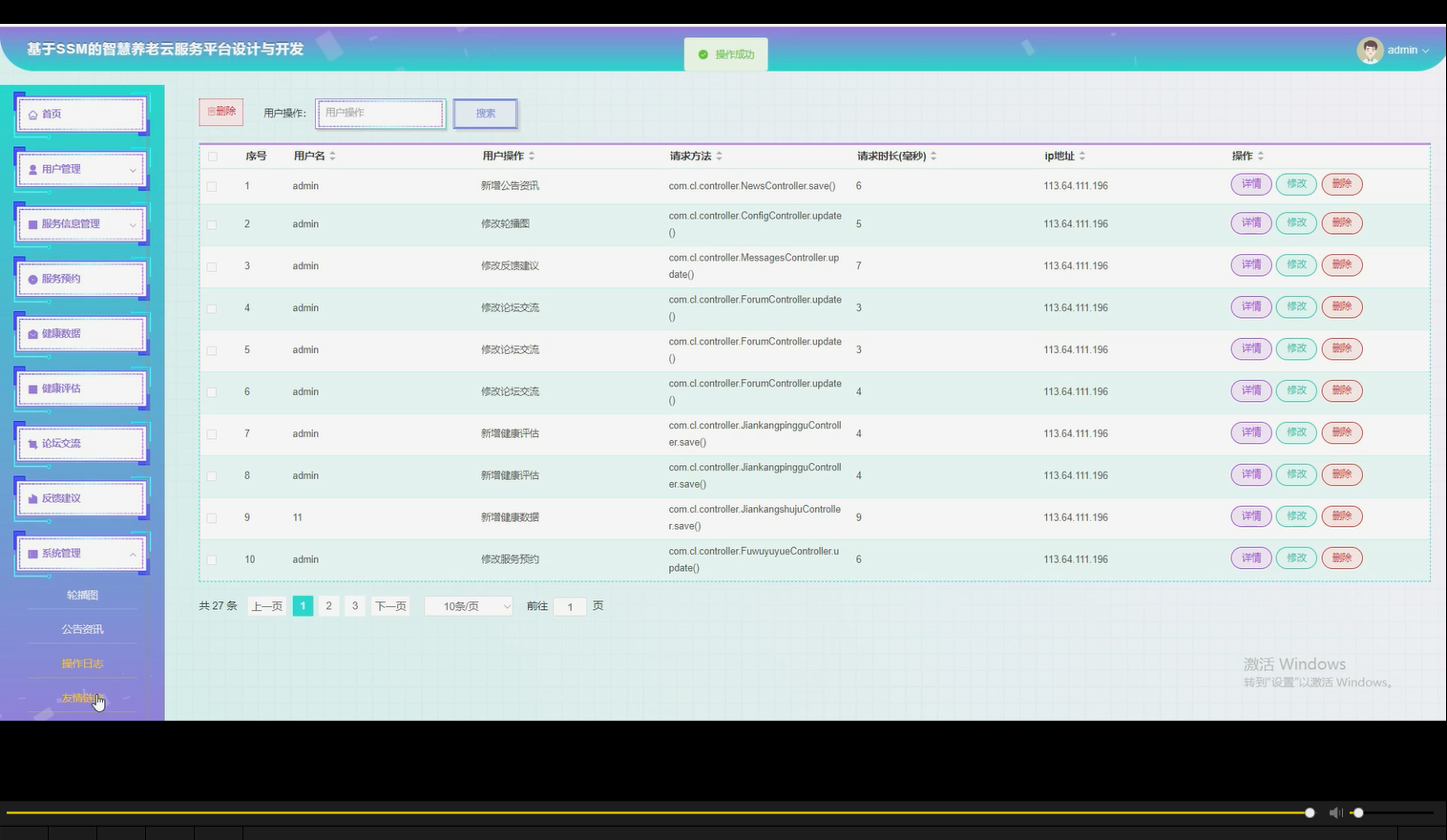Click 删除 for row 4 修改论坛交流
This screenshot has width=1447, height=840.
tap(1341, 306)
